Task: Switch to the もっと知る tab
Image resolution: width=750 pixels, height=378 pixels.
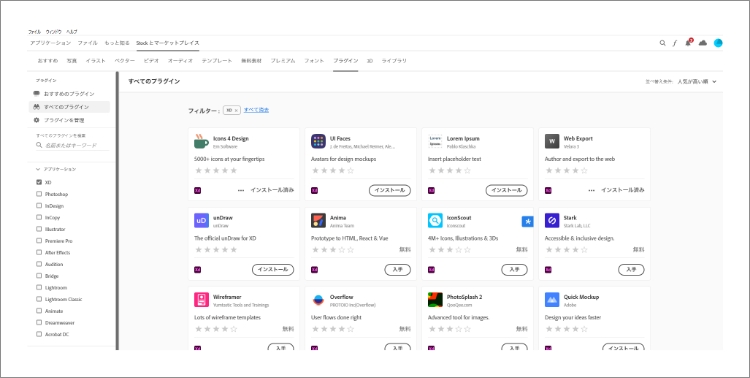Action: (117, 43)
